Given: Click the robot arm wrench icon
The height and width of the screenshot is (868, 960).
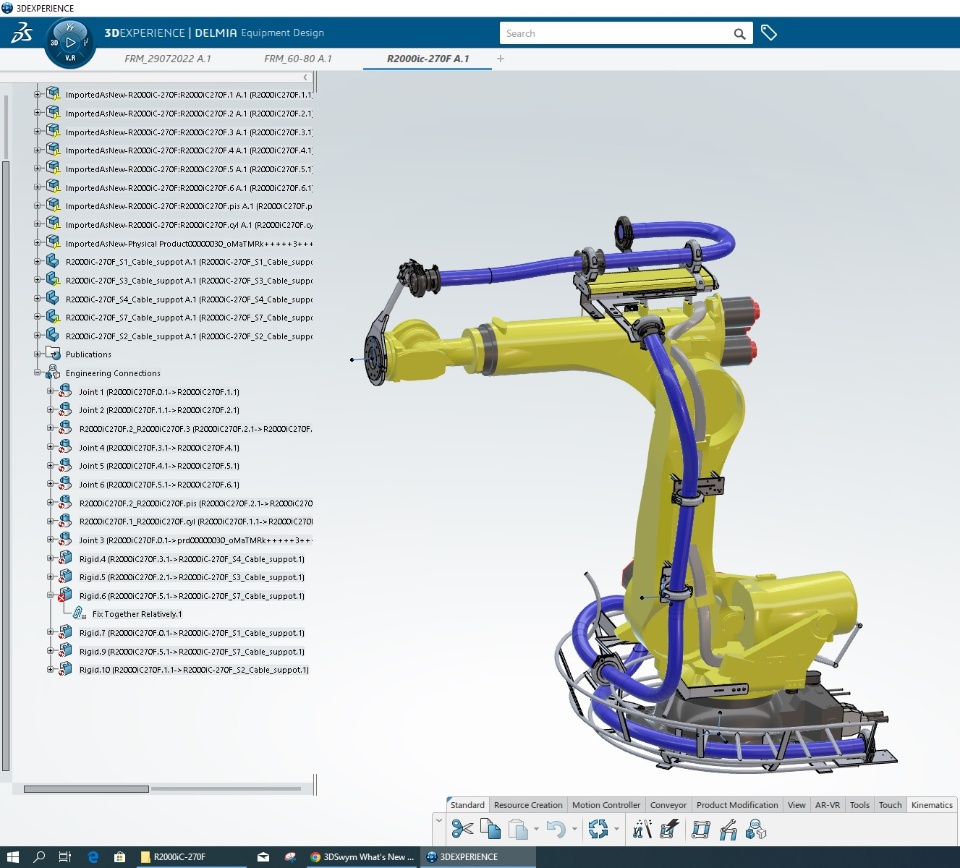Looking at the screenshot, I should (729, 830).
